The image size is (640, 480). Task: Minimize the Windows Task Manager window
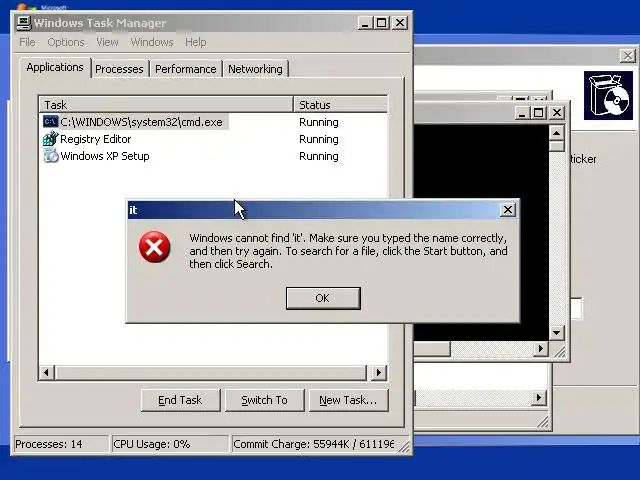click(x=365, y=23)
